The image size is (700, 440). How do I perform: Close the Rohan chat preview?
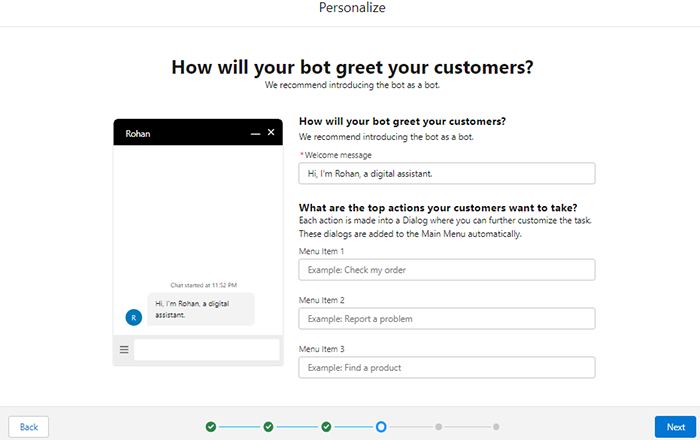tap(271, 132)
